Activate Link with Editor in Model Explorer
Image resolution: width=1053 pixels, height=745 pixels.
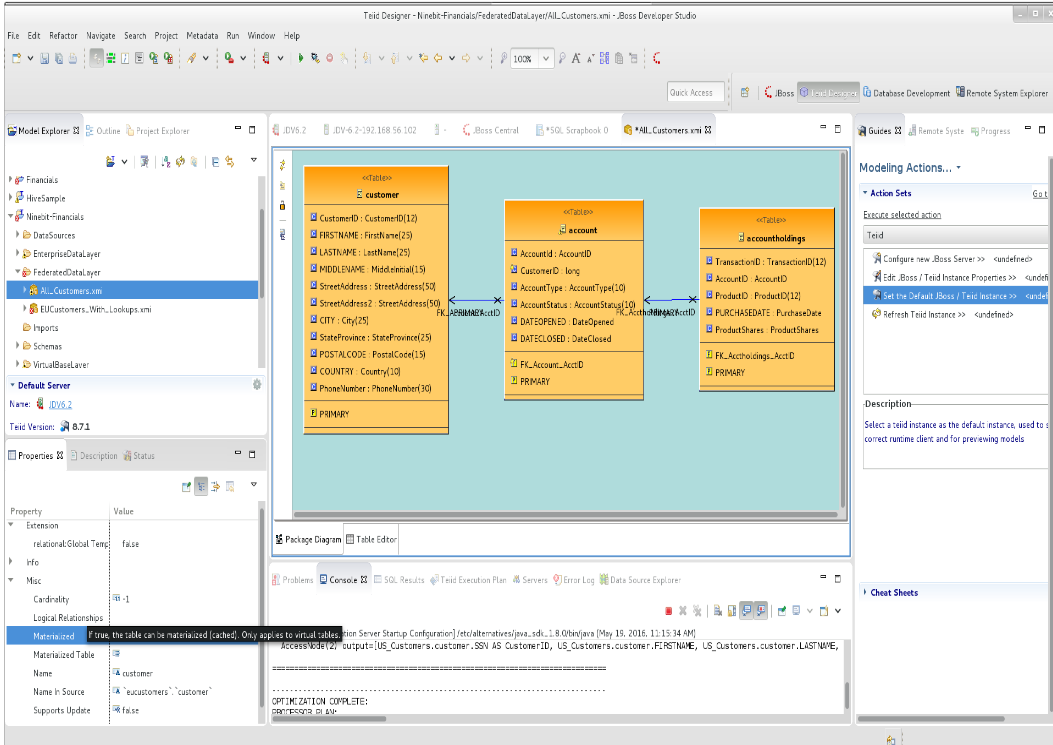pyautogui.click(x=229, y=161)
